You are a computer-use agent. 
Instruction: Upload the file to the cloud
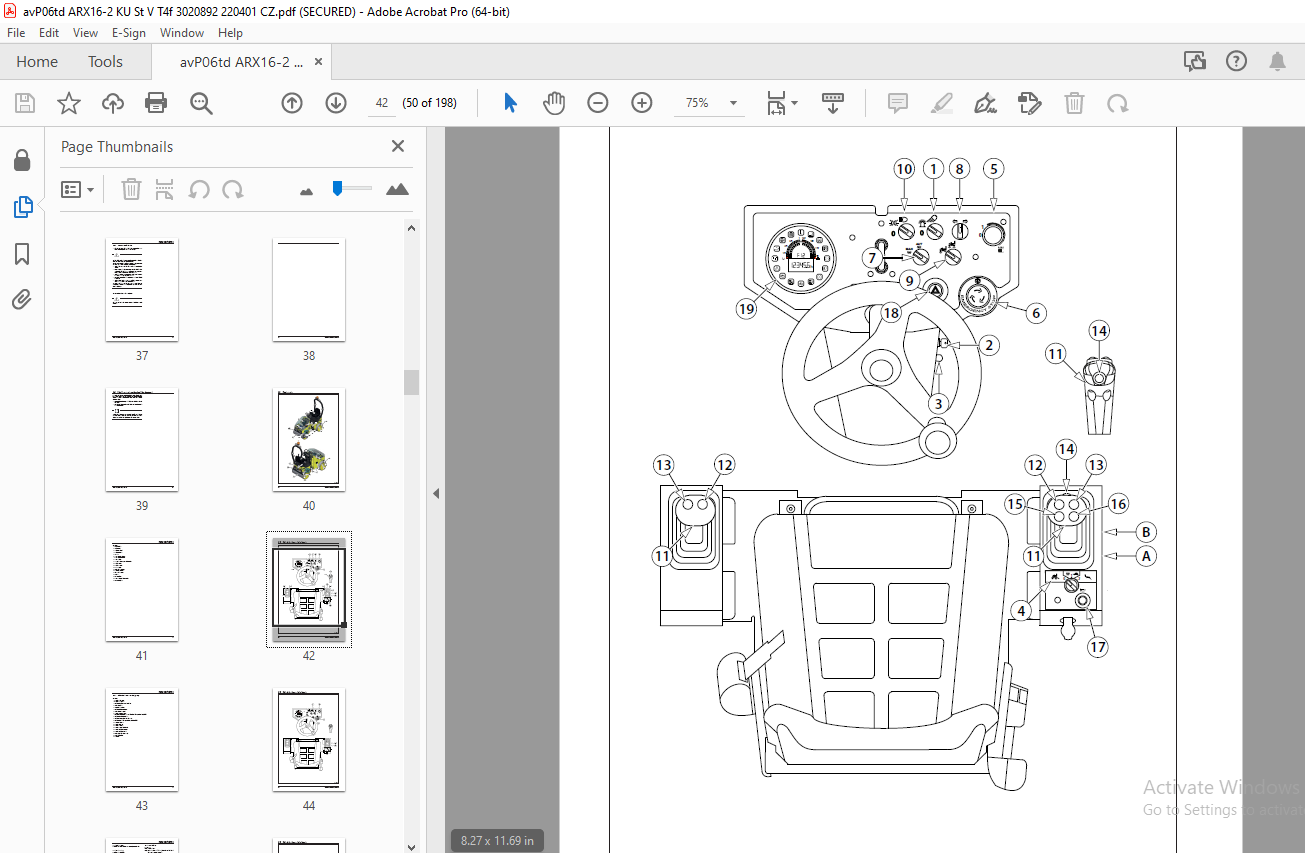click(x=112, y=103)
